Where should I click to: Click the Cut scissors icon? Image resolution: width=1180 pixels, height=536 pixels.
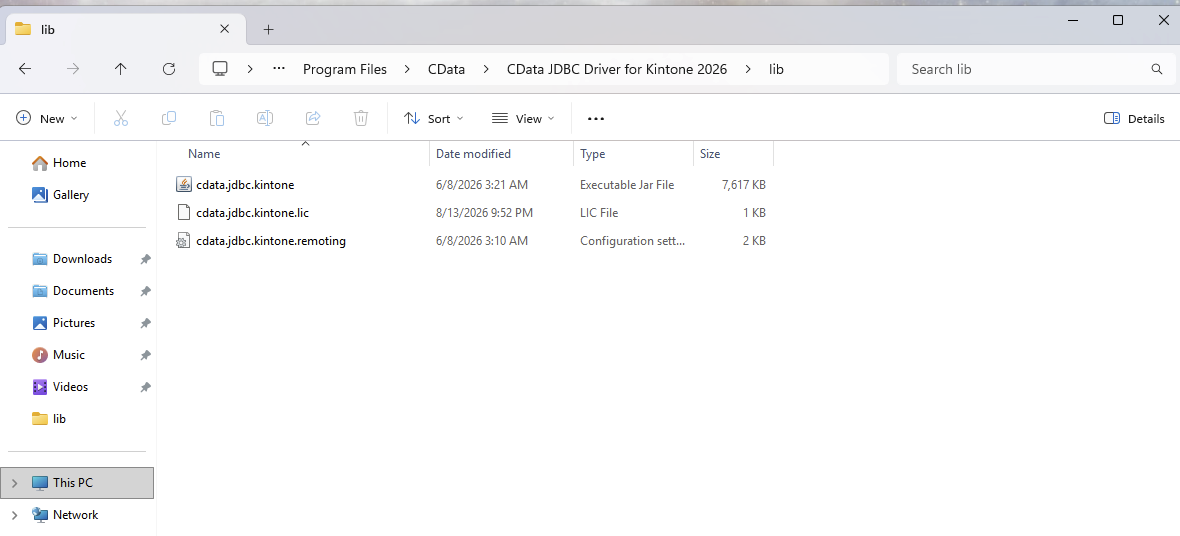coord(120,118)
